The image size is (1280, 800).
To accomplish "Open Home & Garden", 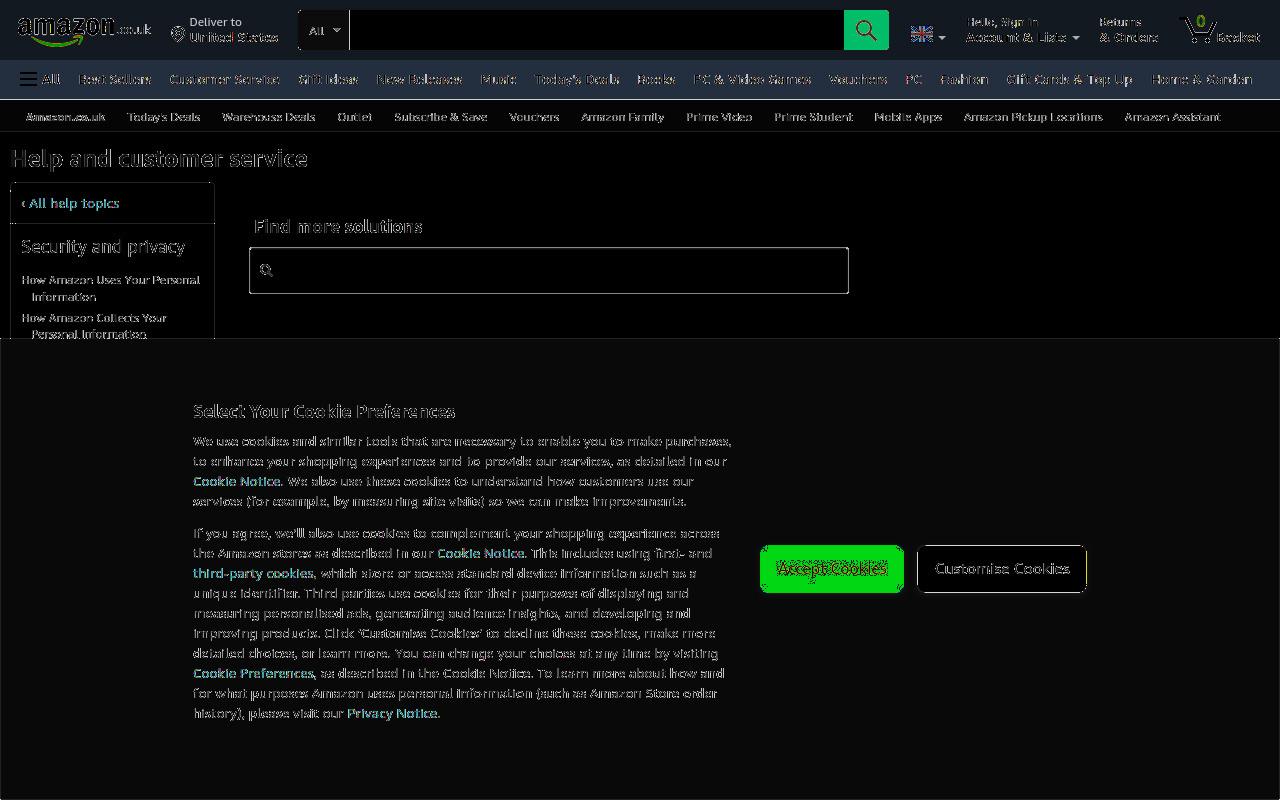I will coord(1201,79).
